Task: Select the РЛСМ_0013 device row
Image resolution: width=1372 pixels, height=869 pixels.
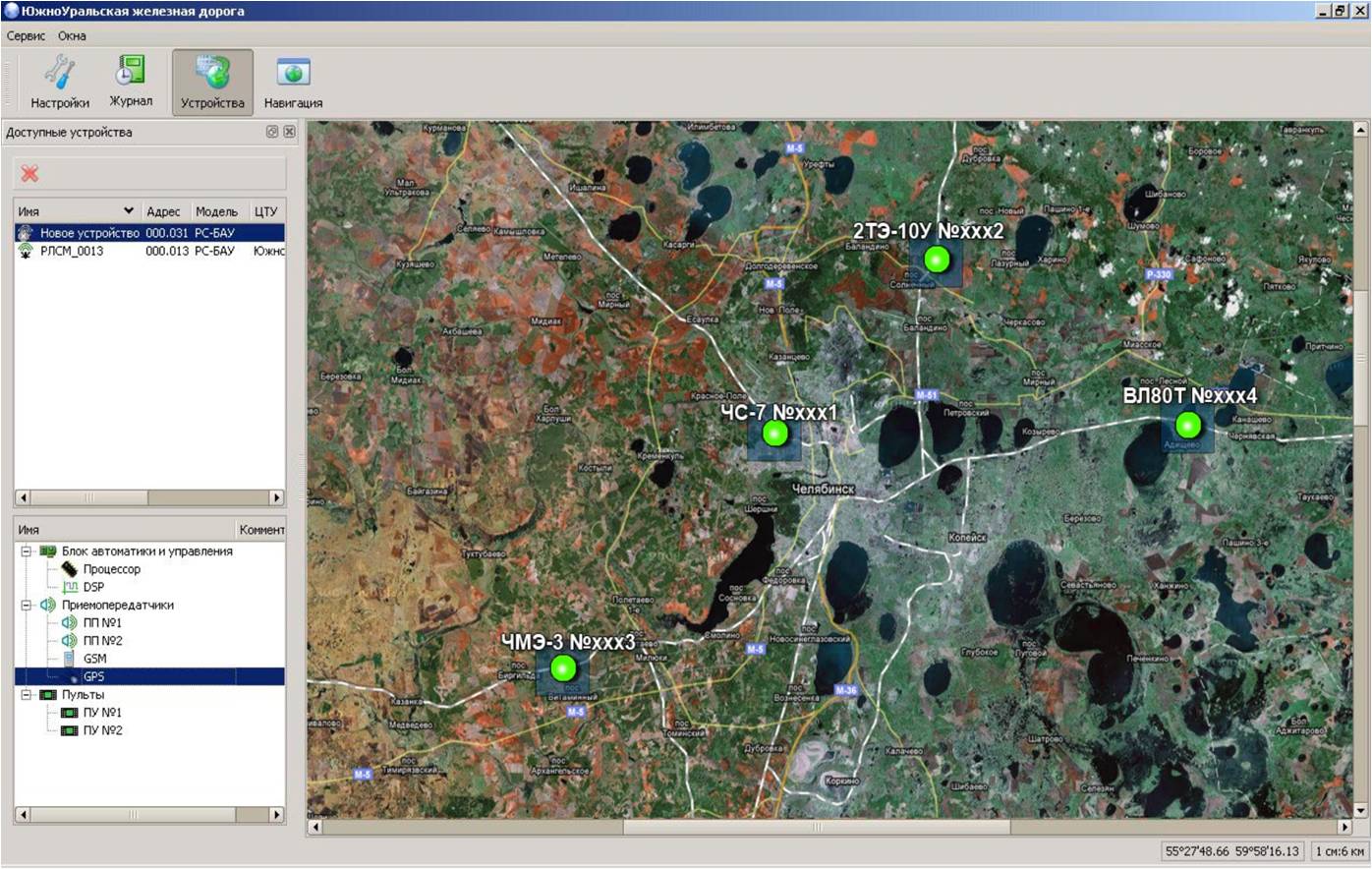Action: 149,251
